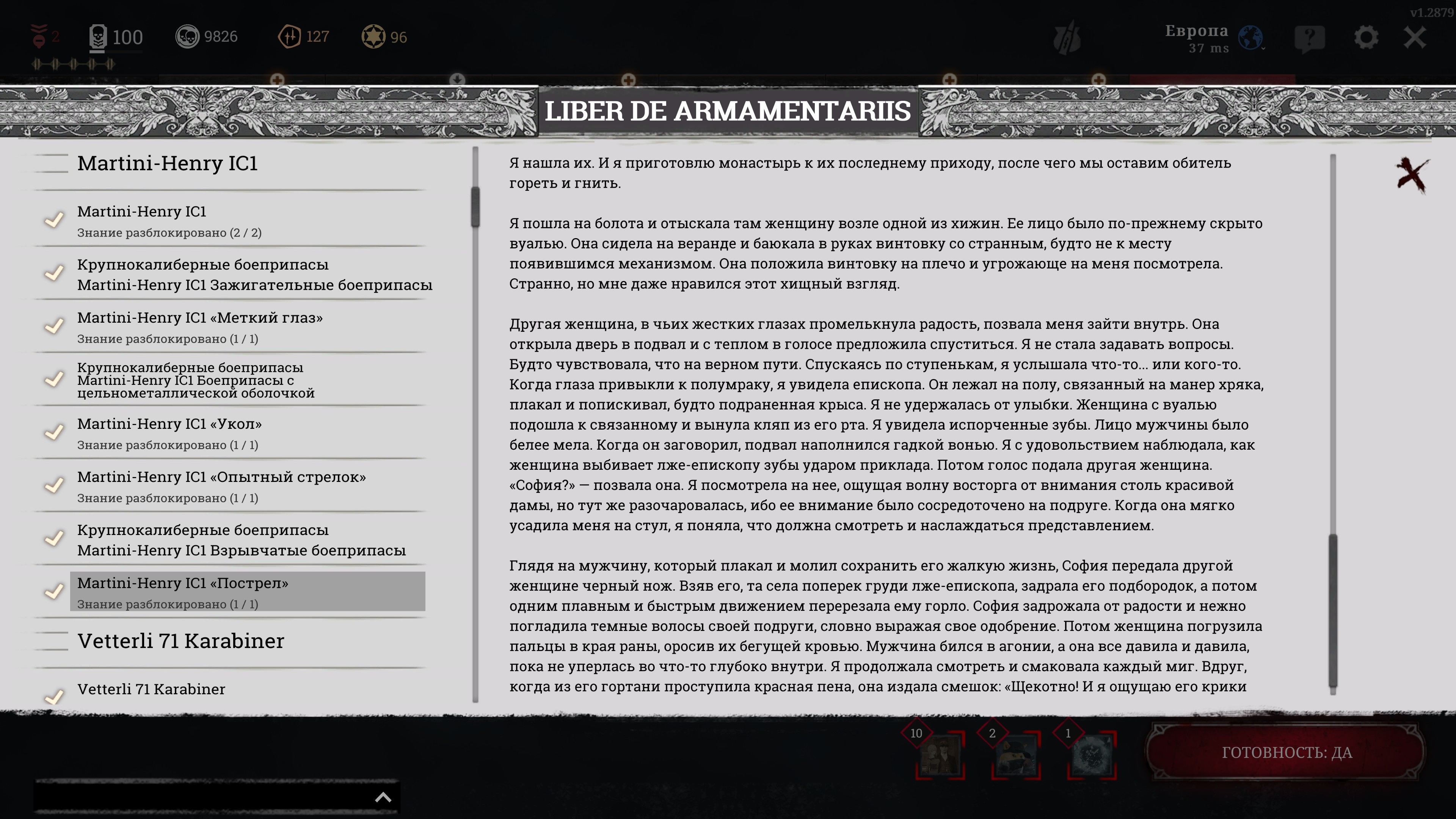Open the Europe region globe icon
This screenshot has width=1456, height=819.
1250,38
